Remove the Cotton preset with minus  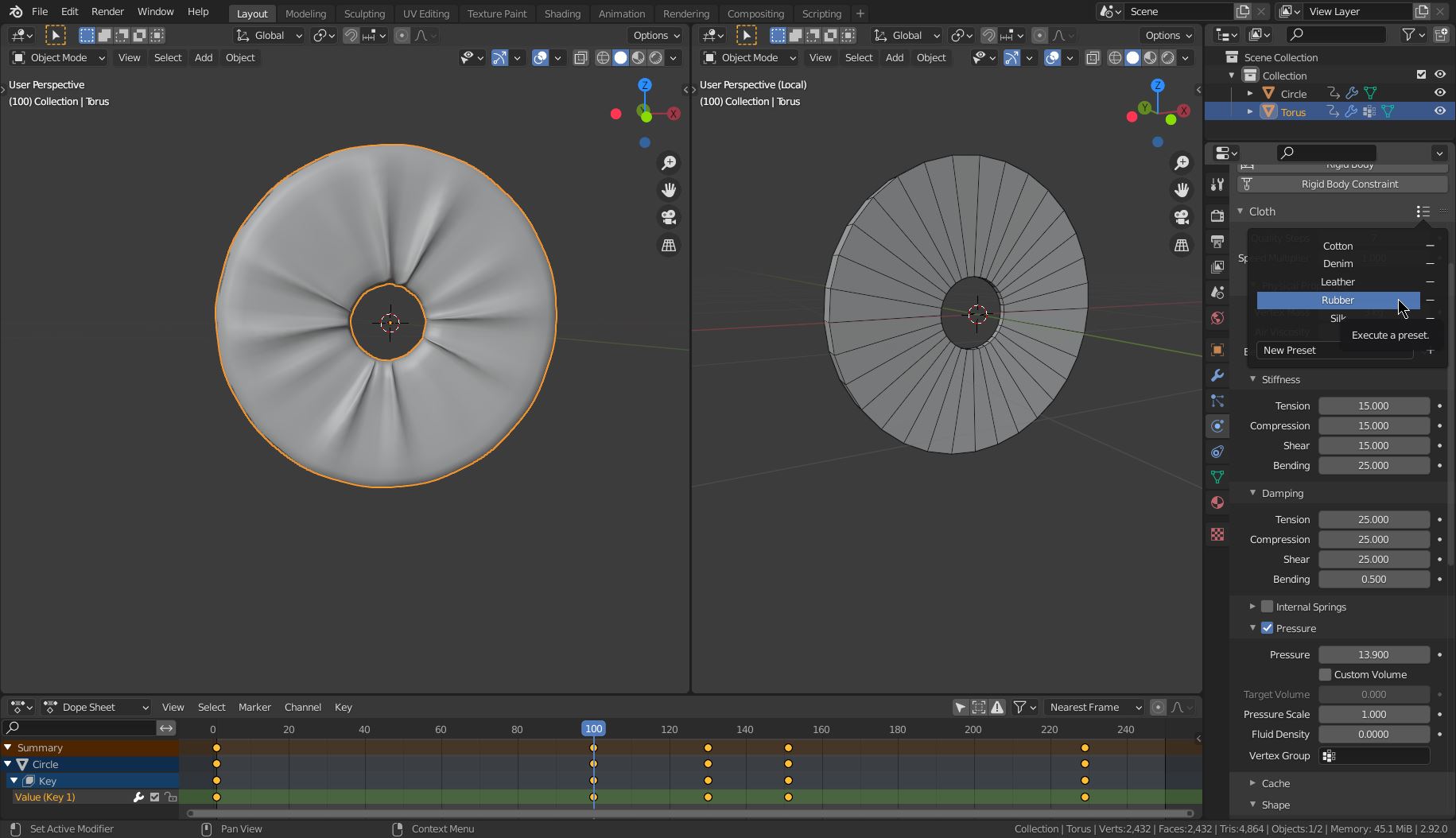click(x=1430, y=246)
